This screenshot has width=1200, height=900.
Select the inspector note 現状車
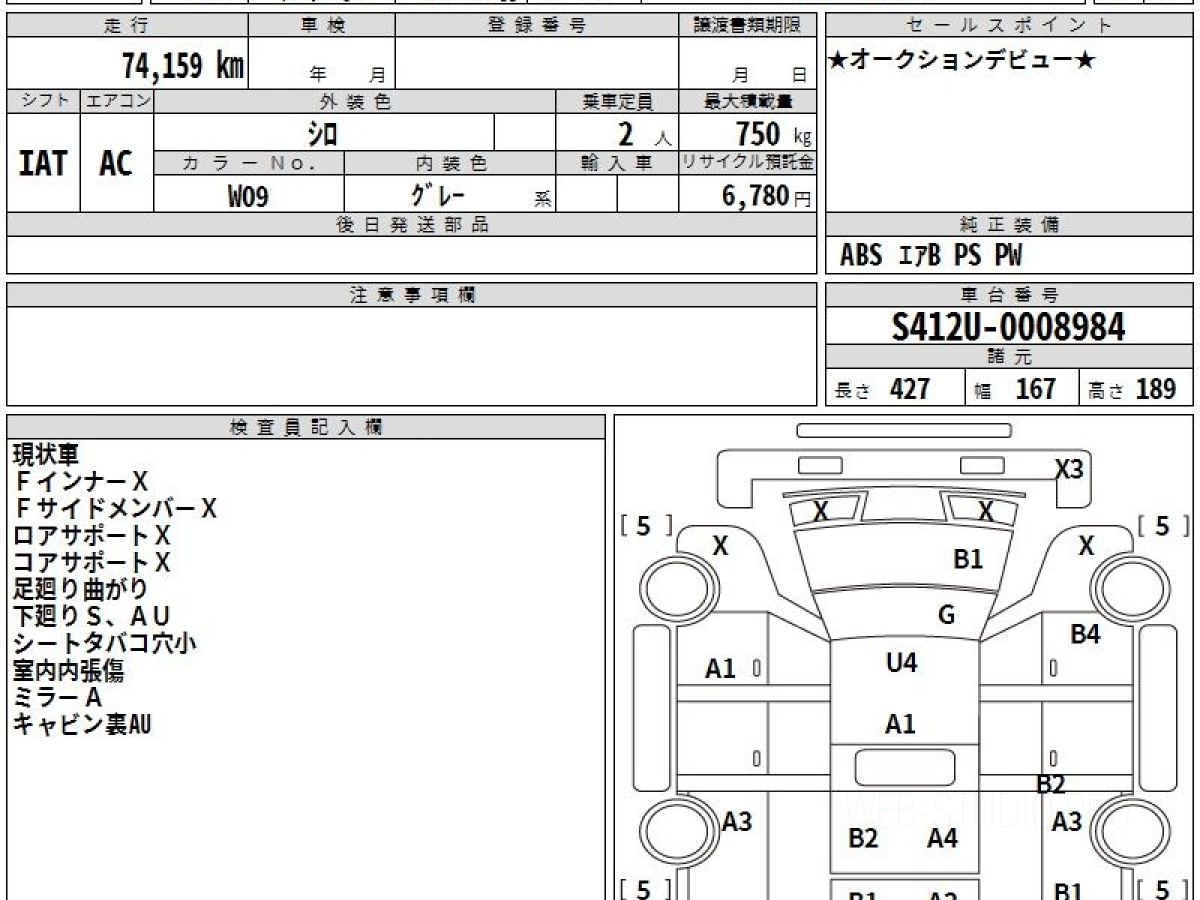pyautogui.click(x=45, y=455)
